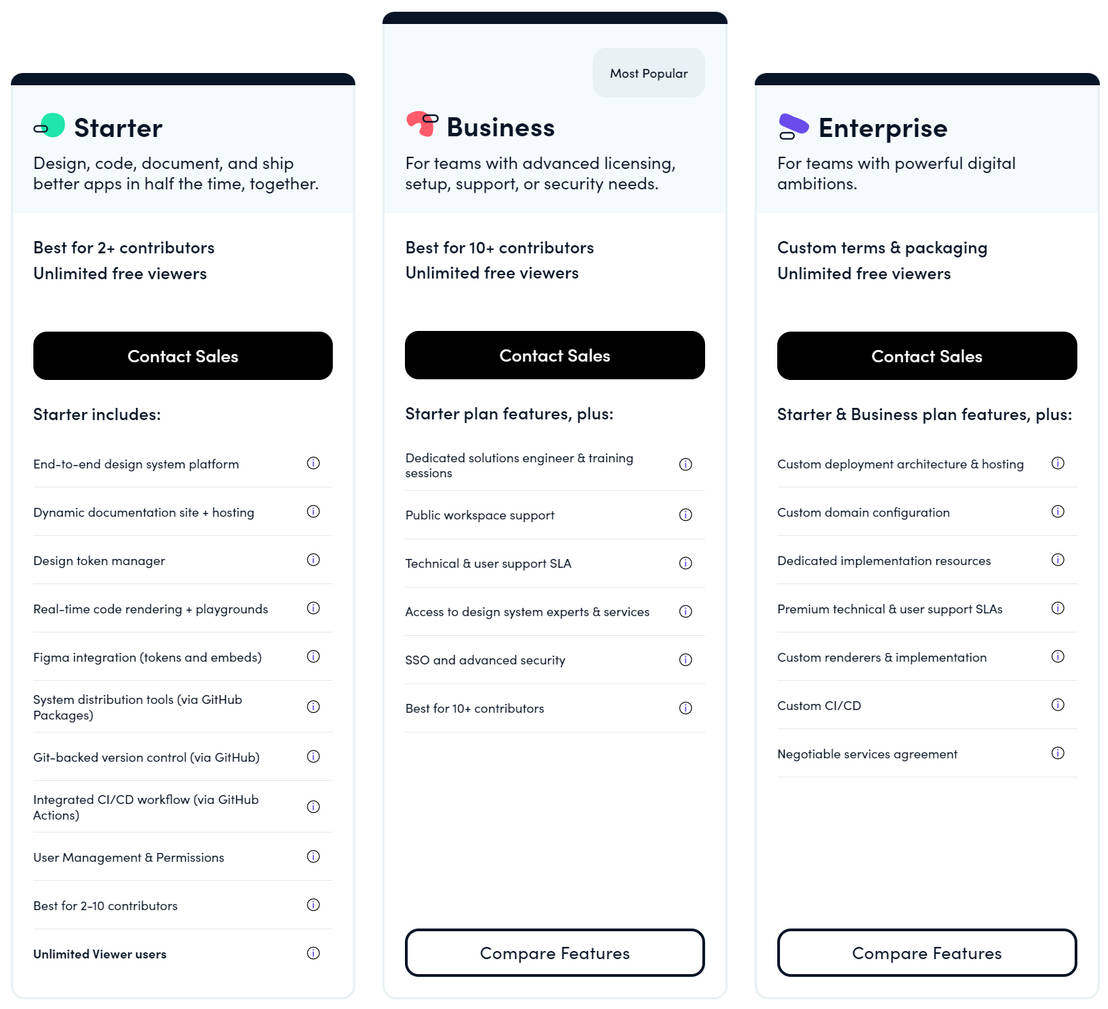Screen dimensions: 1108x1009
Task: Click info icon beside End-to-end design system platform
Action: (313, 463)
